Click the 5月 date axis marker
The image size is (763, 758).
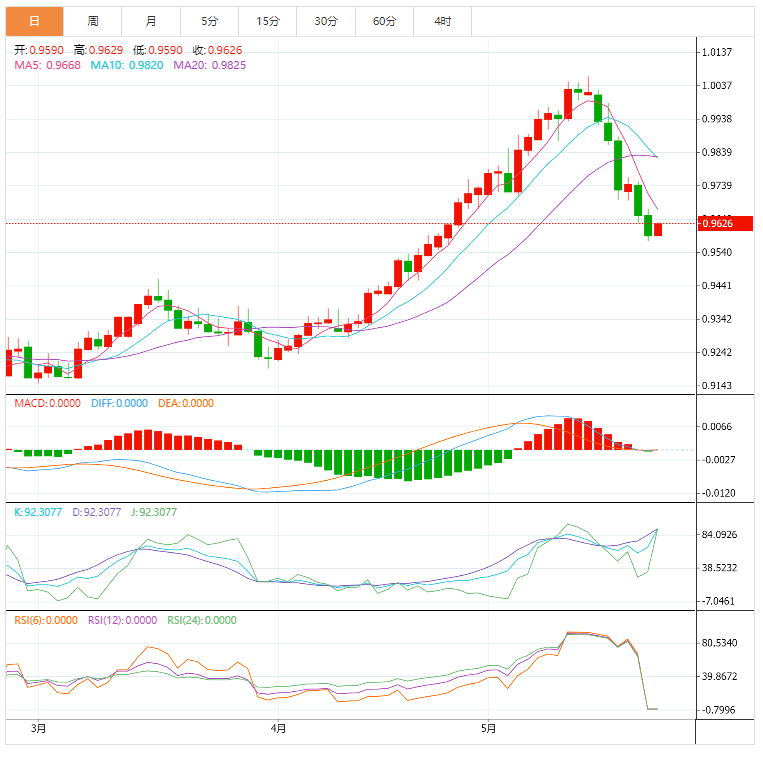[x=489, y=728]
